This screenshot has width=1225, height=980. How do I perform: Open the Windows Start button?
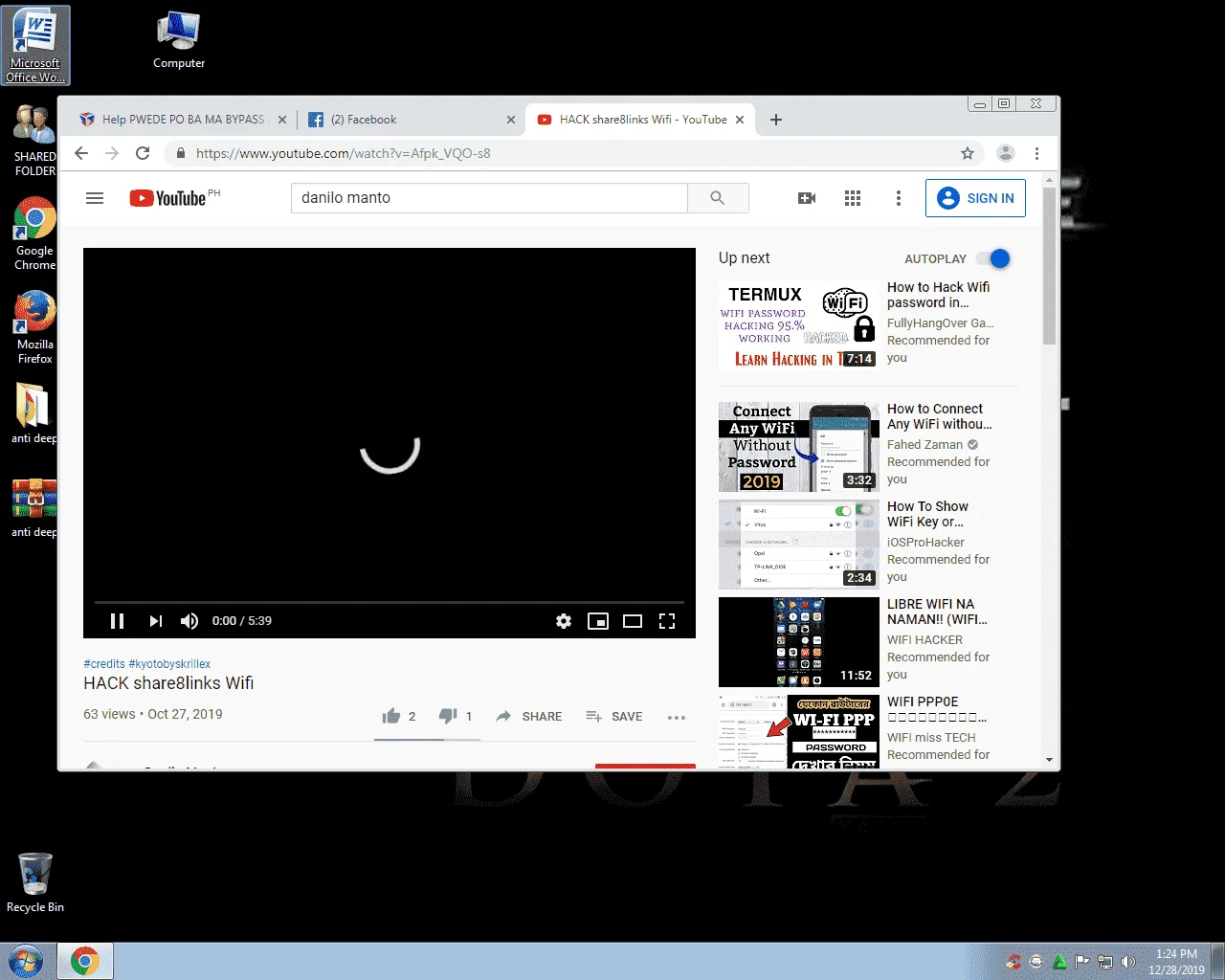coord(26,961)
